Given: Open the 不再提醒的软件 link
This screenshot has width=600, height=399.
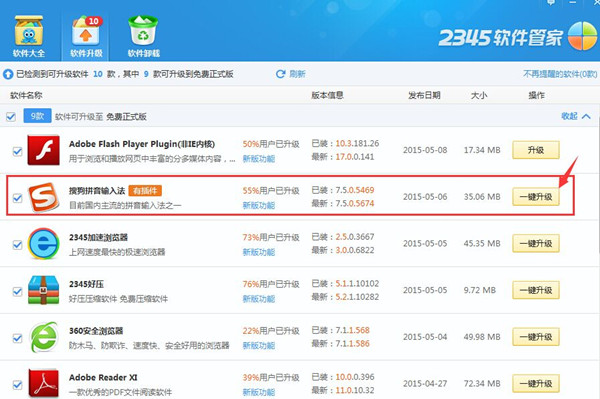Looking at the screenshot, I should [x=560, y=74].
